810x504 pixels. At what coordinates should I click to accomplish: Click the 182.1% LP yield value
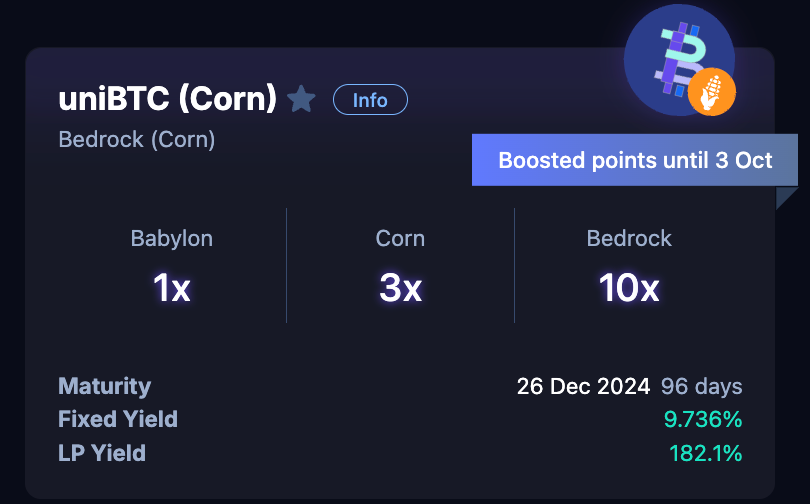pos(706,453)
